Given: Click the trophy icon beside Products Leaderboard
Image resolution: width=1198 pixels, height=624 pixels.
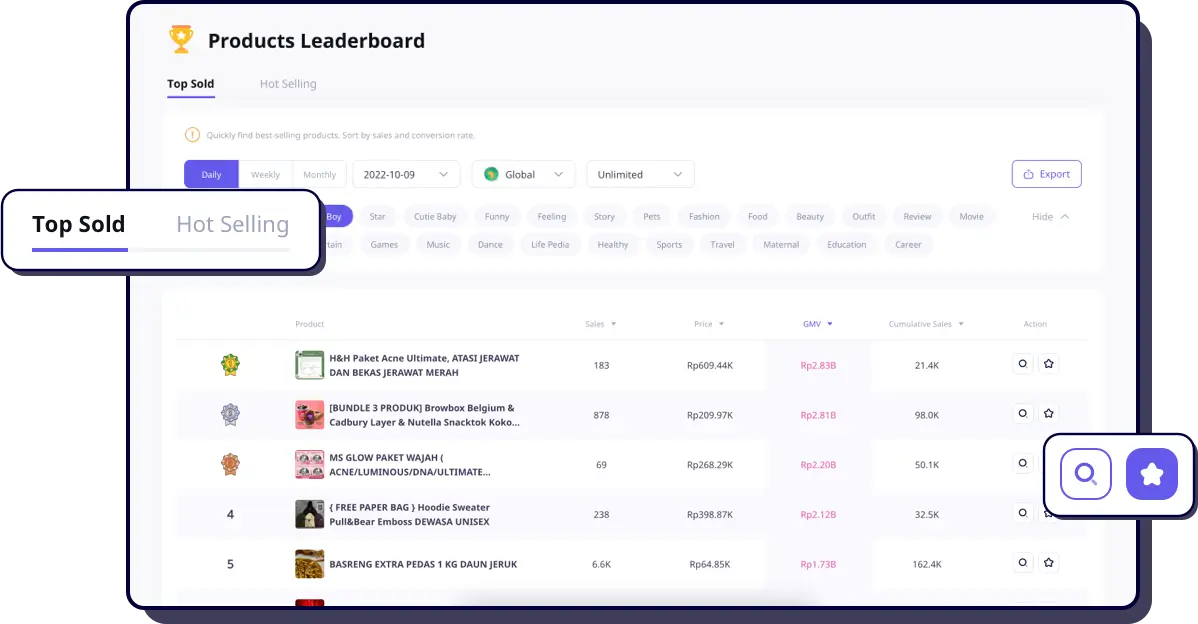Looking at the screenshot, I should pos(181,40).
